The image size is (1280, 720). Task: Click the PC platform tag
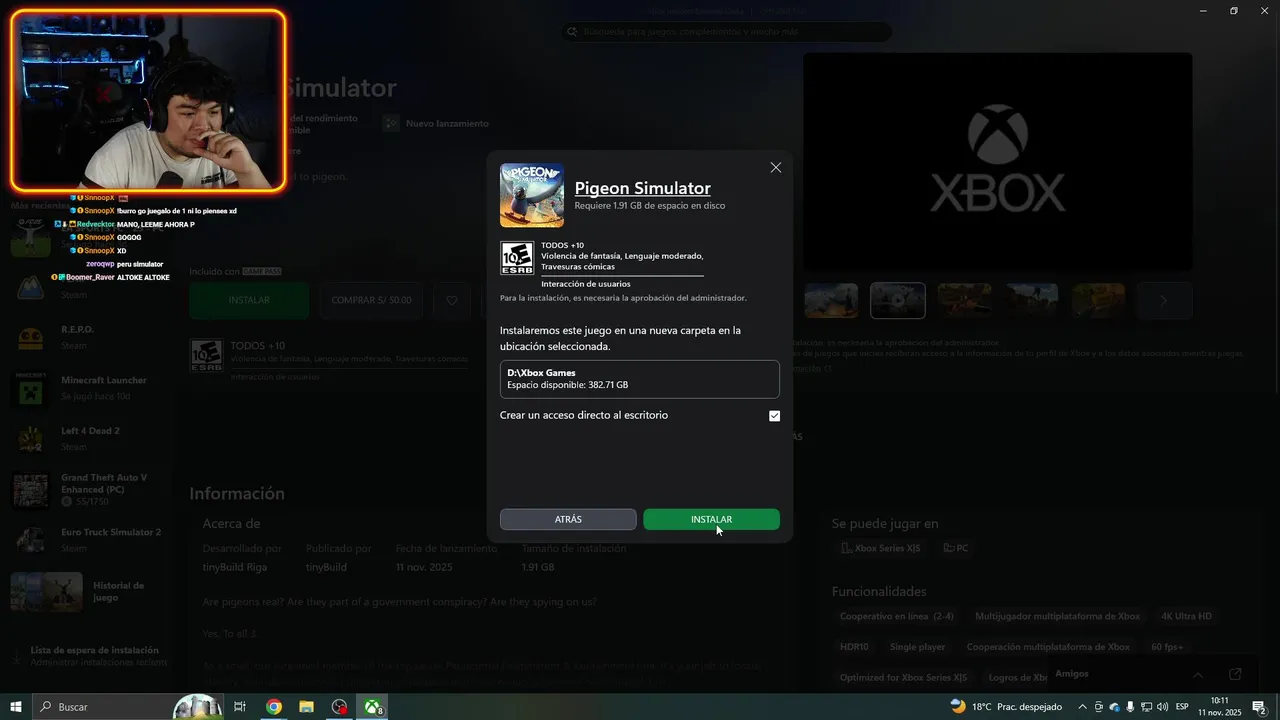click(x=956, y=548)
